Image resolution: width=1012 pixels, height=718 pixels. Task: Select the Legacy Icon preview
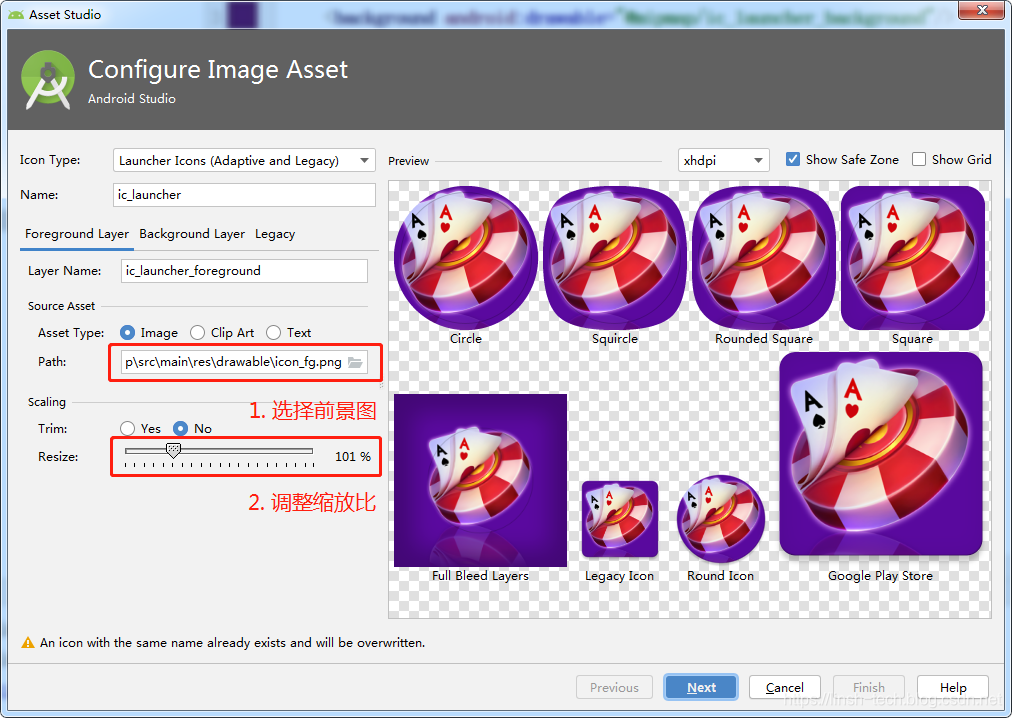click(620, 519)
